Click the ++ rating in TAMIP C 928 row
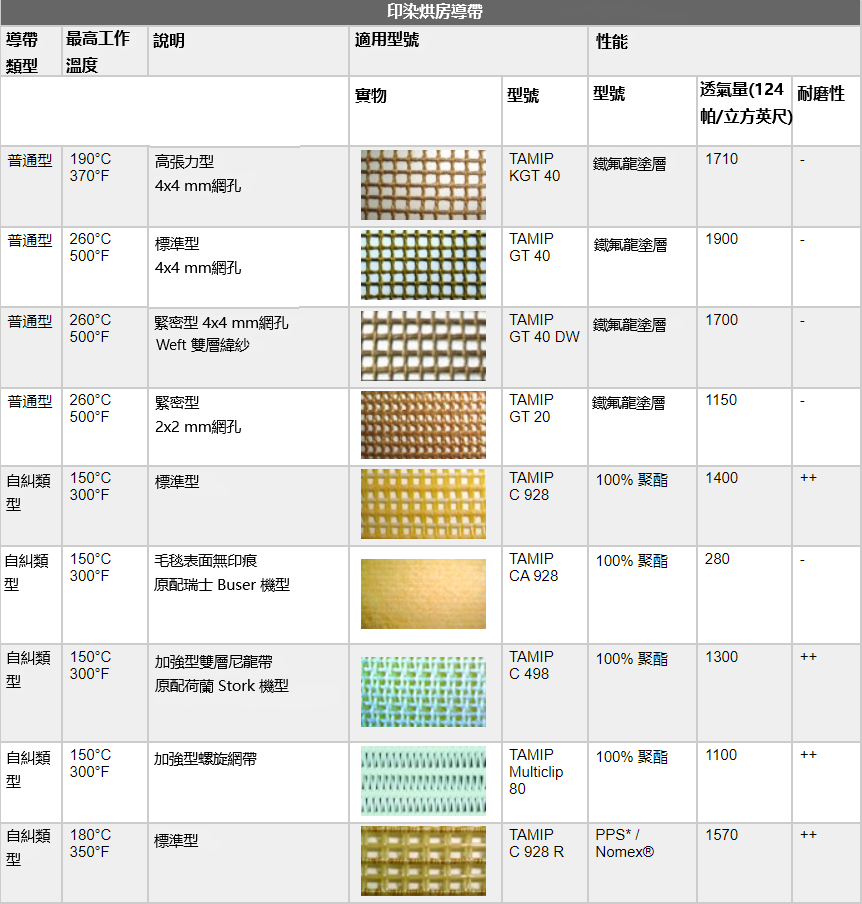This screenshot has width=862, height=904. point(808,478)
